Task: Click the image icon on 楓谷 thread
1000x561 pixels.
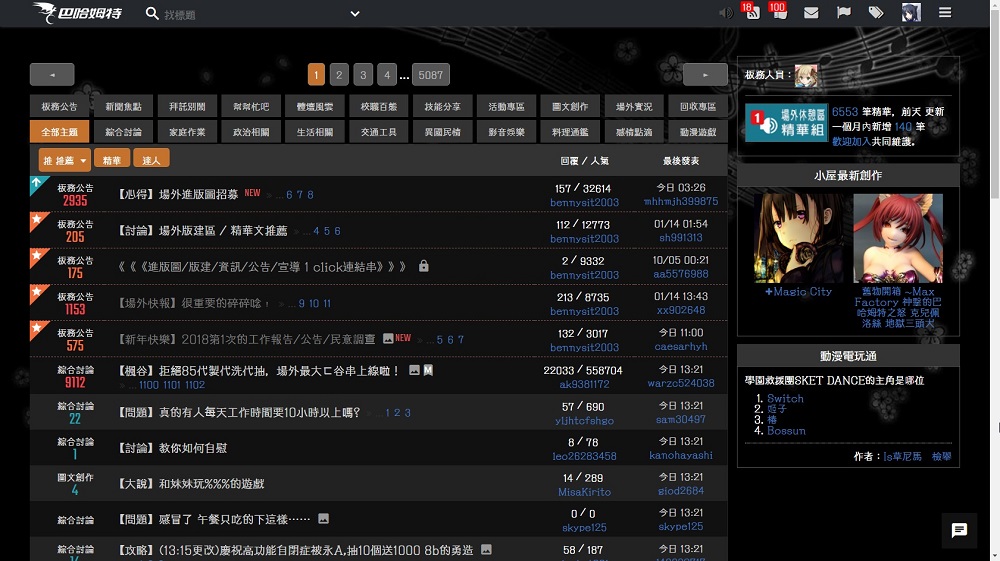Action: coord(415,370)
